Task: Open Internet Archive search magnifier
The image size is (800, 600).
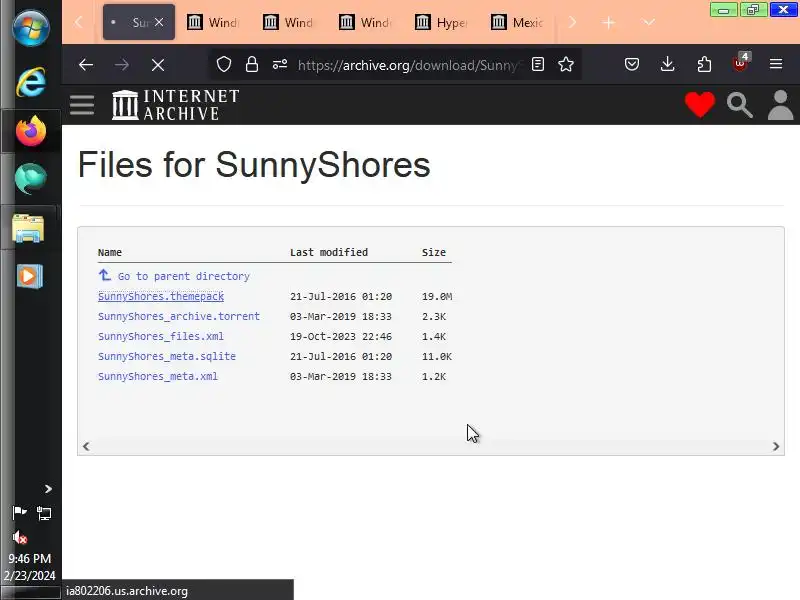Action: (x=740, y=105)
